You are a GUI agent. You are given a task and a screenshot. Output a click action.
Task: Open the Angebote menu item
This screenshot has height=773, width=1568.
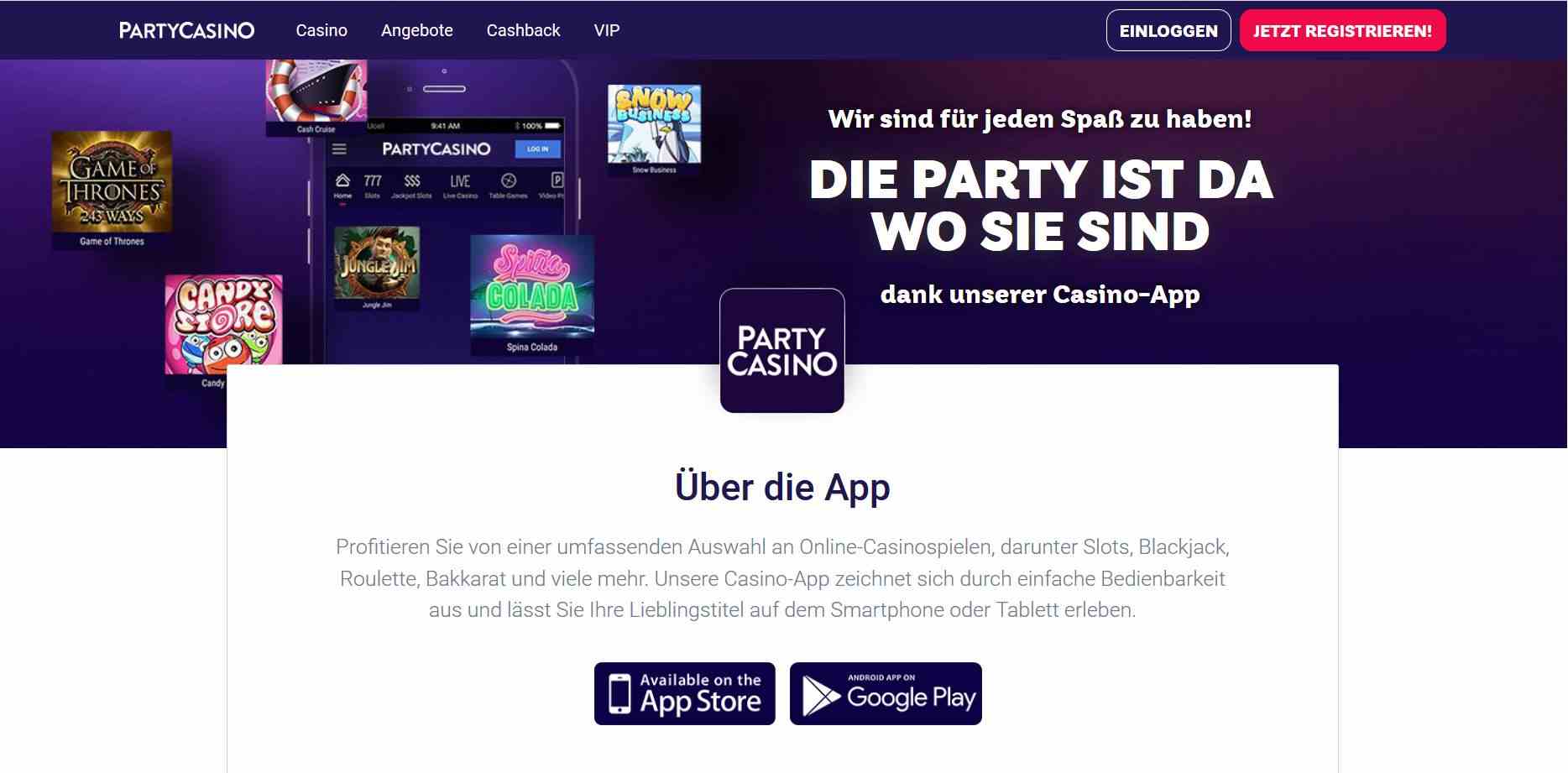[417, 30]
